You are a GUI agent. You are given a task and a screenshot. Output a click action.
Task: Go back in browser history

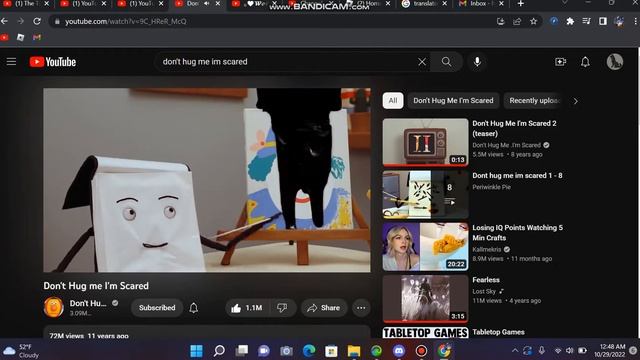tap(5, 21)
